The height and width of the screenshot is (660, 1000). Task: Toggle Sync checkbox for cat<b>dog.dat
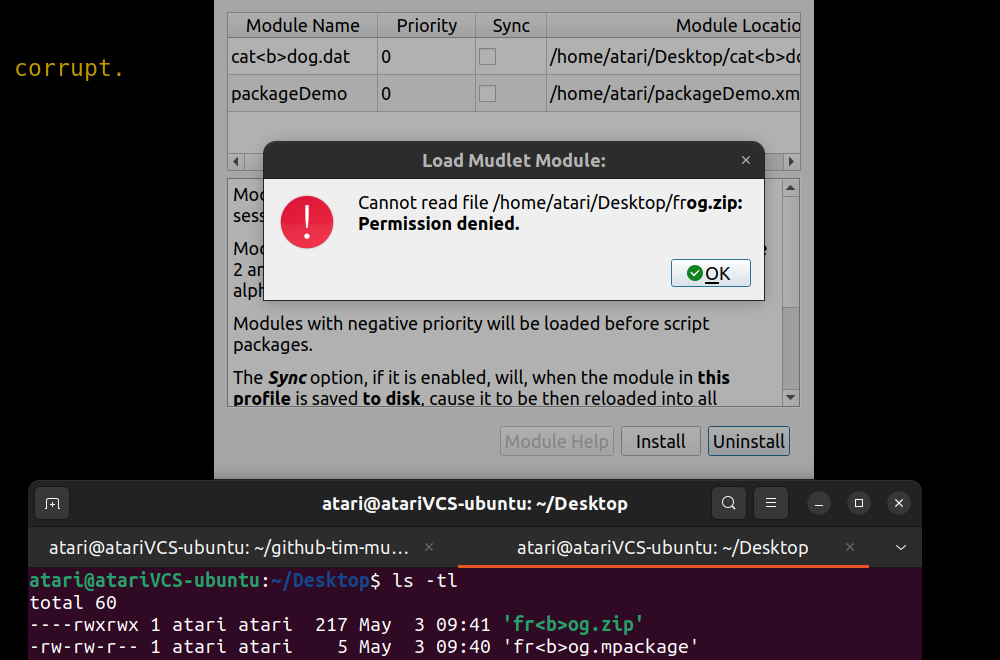coord(487,57)
